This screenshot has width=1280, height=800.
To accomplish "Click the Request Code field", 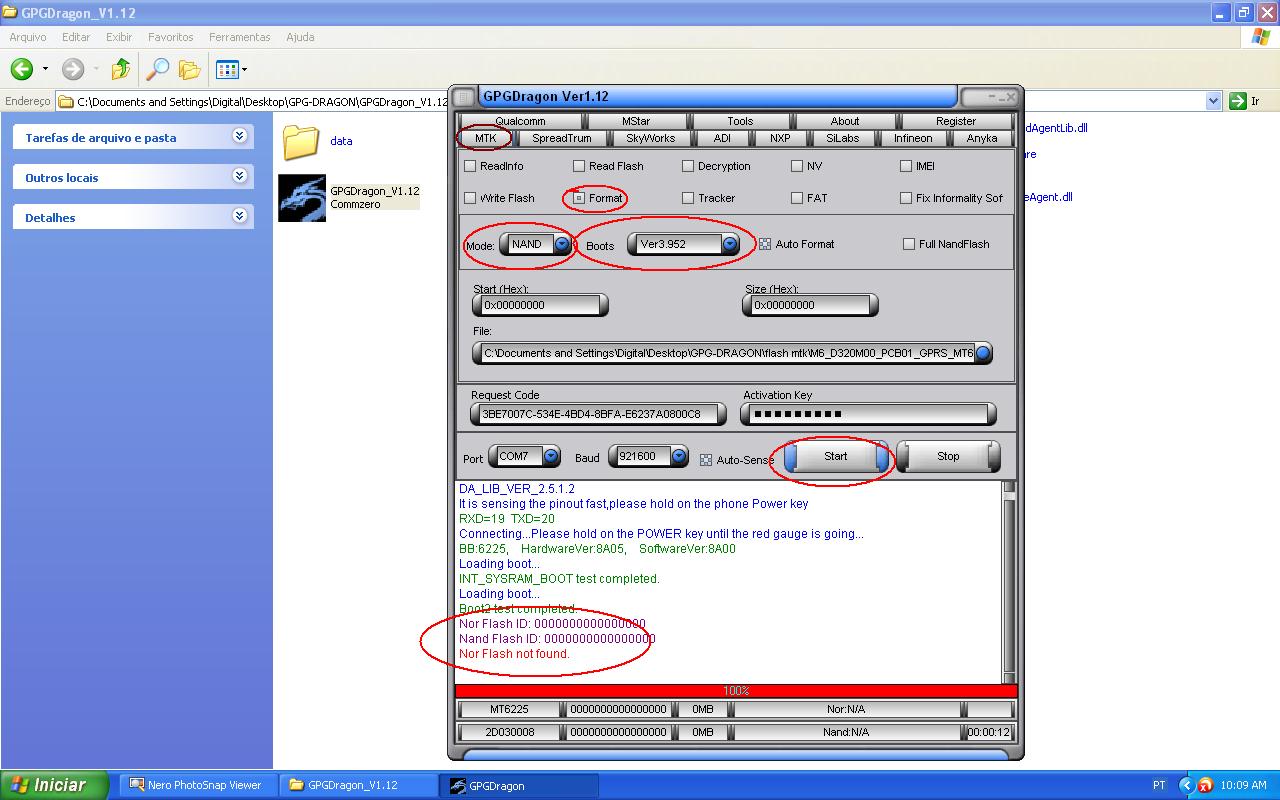I will tap(599, 414).
